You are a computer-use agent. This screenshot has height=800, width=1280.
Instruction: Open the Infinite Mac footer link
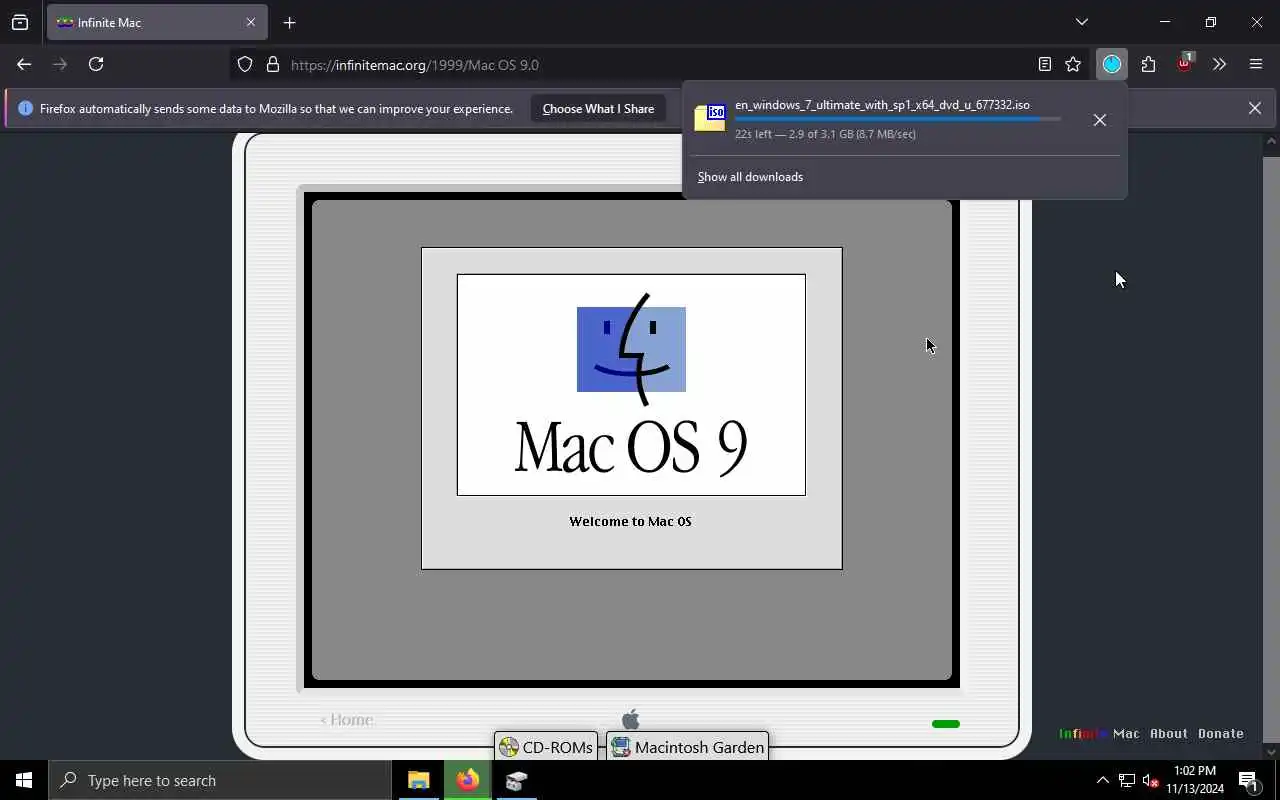[1098, 733]
